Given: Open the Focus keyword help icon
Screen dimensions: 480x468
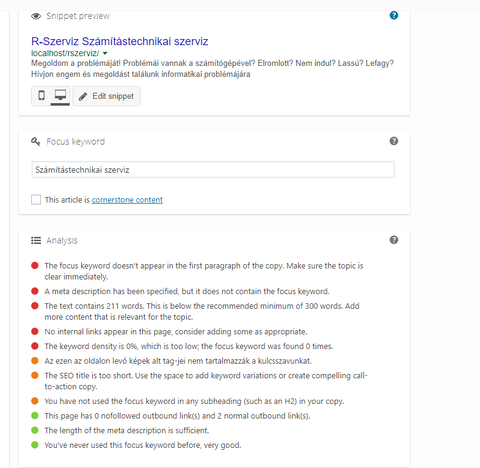Looking at the screenshot, I should (394, 141).
